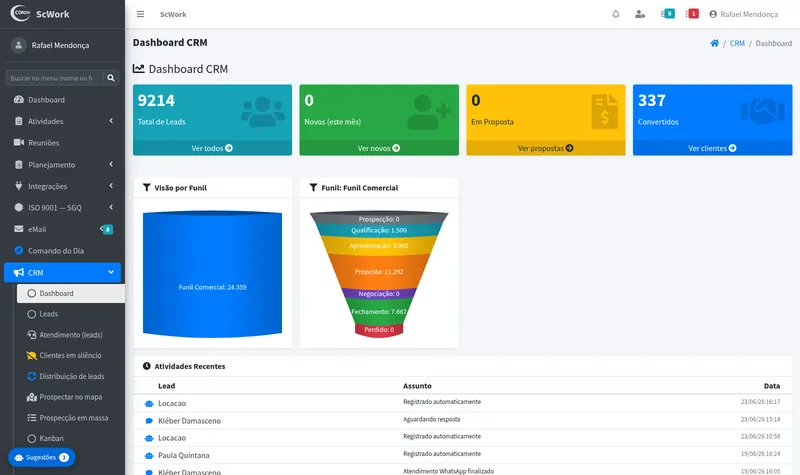Click the group-of-people icon on Total de Leads

coord(263,112)
